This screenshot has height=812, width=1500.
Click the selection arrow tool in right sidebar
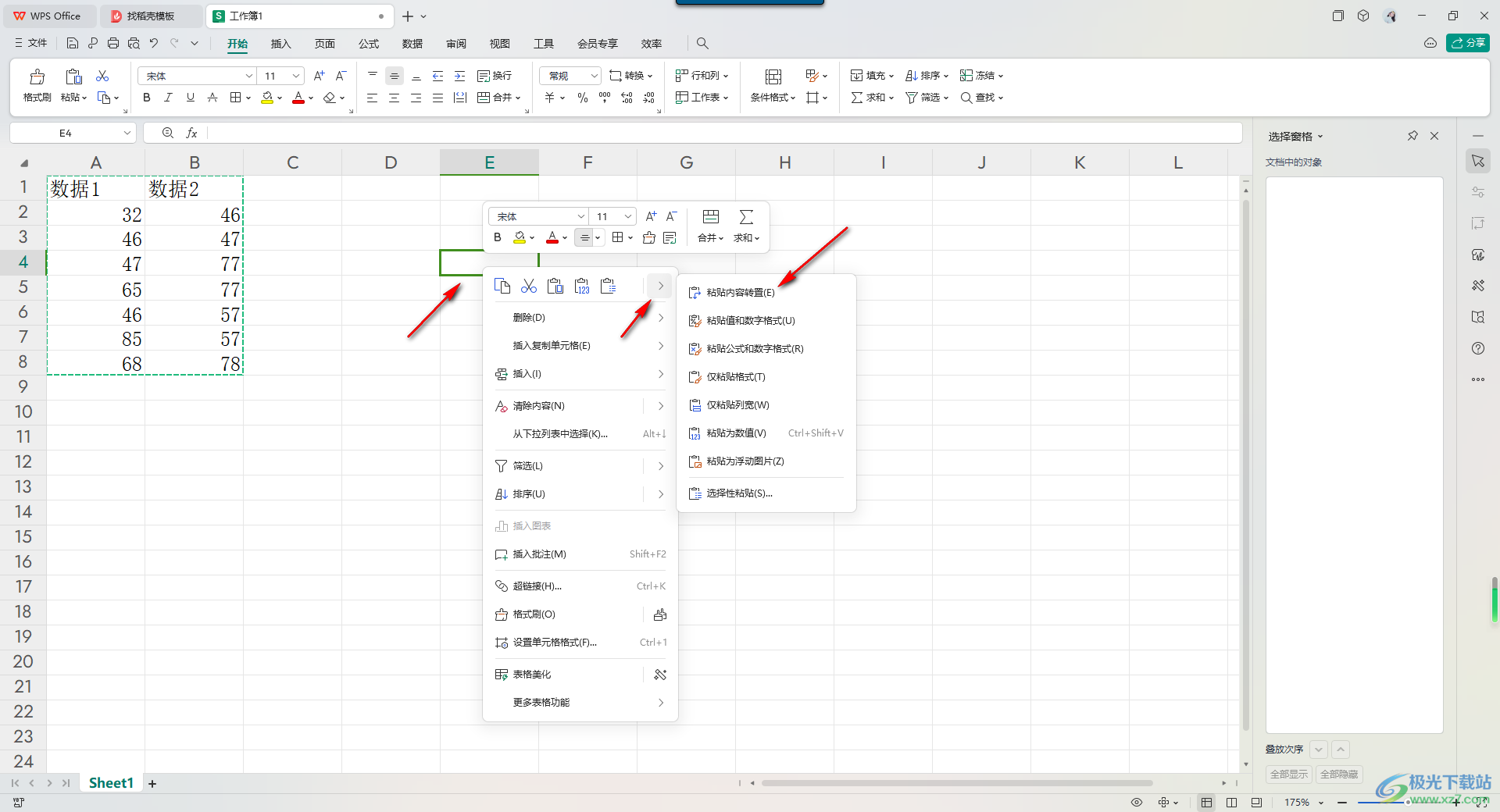click(x=1478, y=162)
